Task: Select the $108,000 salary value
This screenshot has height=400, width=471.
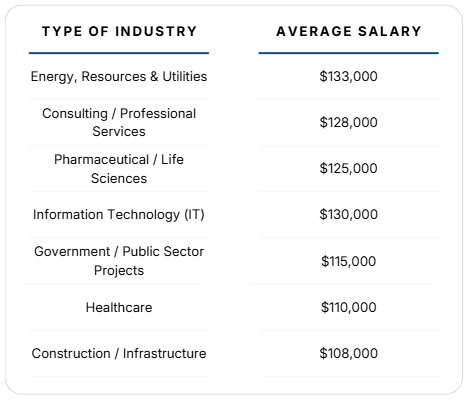Action: [x=348, y=353]
